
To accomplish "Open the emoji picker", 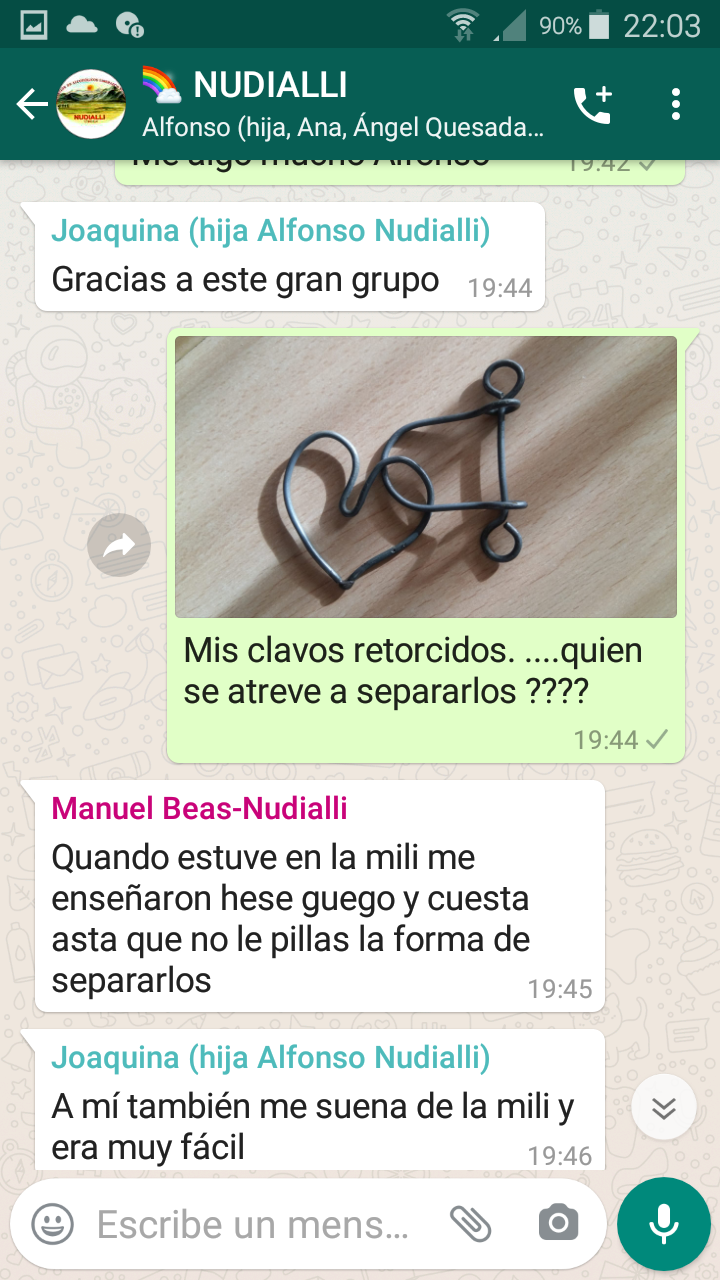I will click(x=52, y=1223).
